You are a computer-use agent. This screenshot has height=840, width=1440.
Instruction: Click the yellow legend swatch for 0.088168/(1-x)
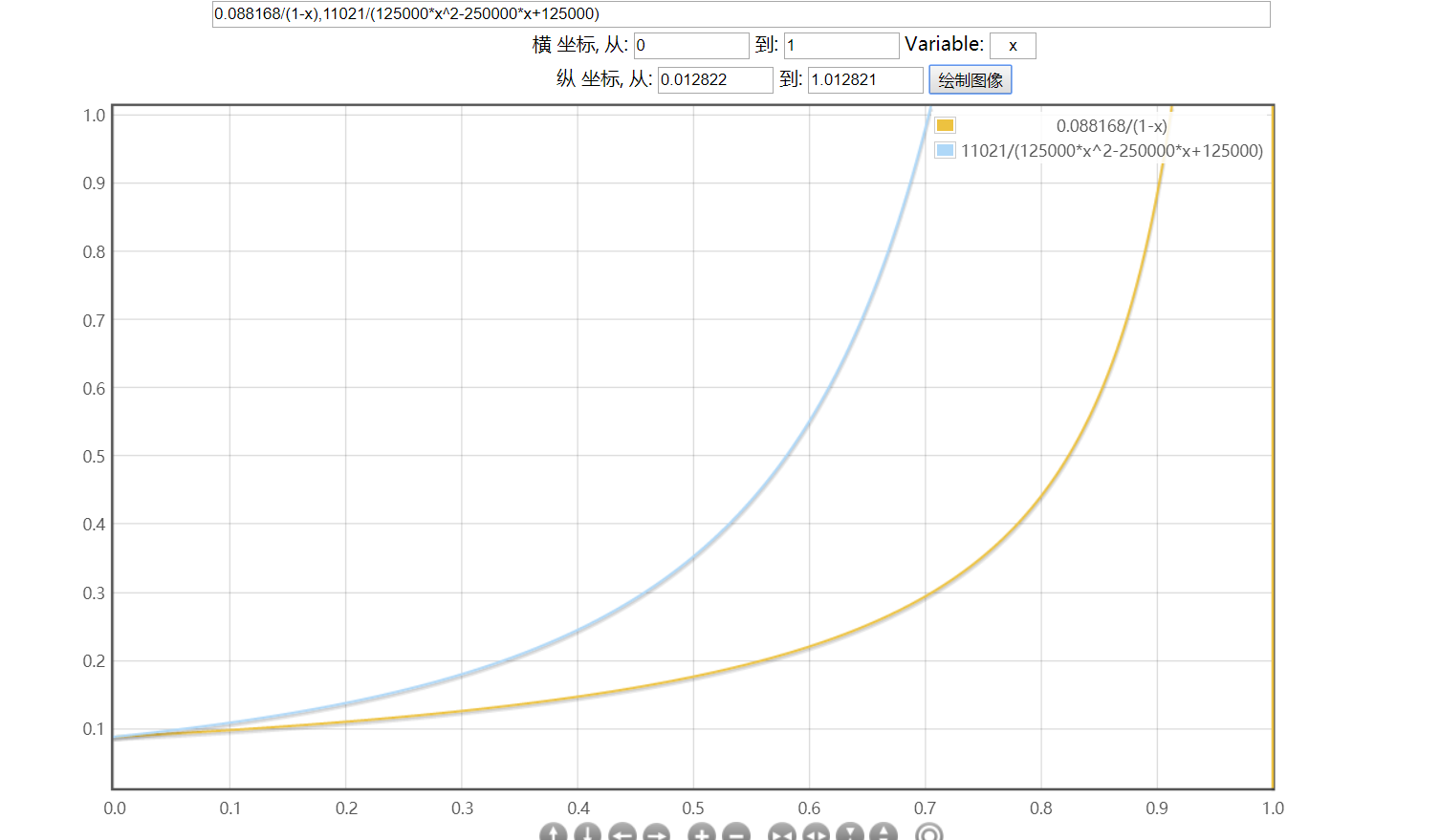click(945, 125)
